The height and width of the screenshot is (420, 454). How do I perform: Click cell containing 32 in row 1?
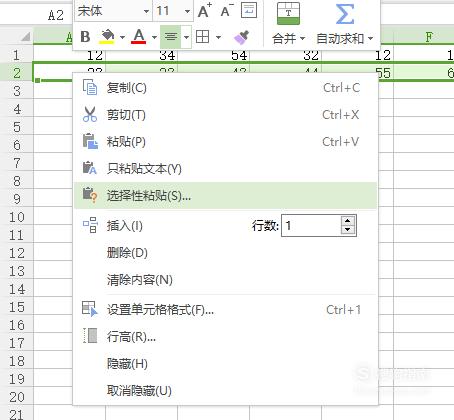(286, 55)
